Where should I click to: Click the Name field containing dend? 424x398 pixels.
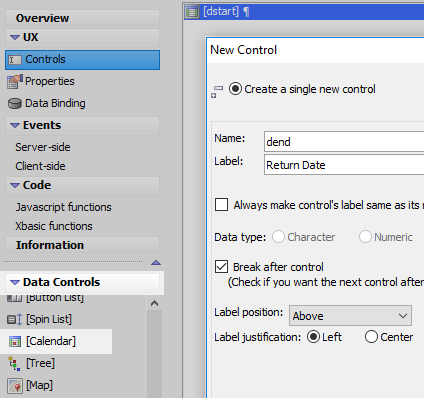(344, 142)
